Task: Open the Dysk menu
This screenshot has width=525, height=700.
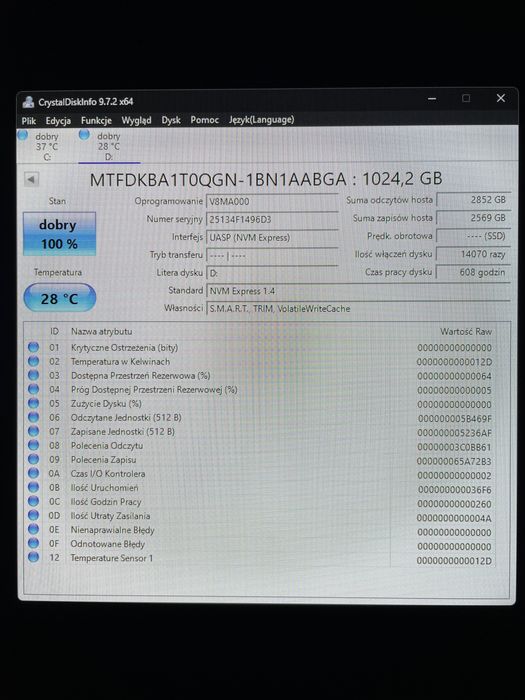Action: click(171, 120)
